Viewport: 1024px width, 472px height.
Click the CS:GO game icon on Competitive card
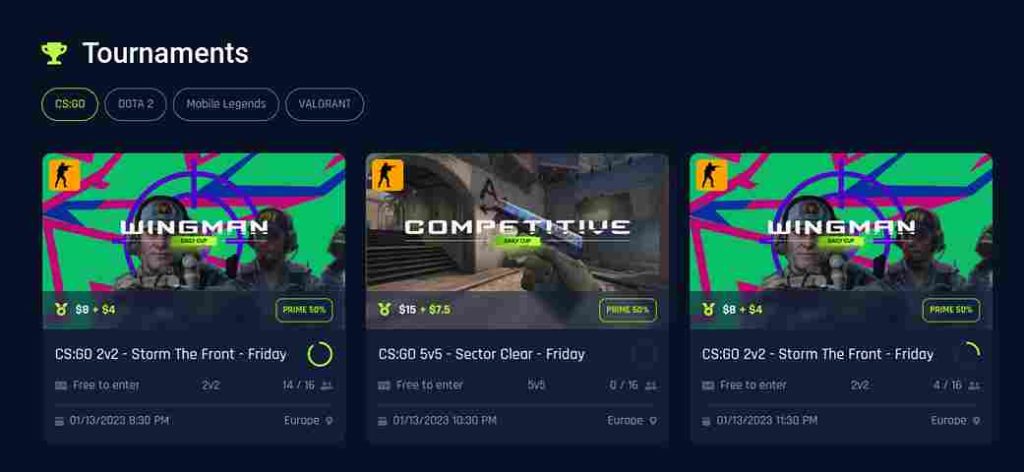click(x=388, y=175)
